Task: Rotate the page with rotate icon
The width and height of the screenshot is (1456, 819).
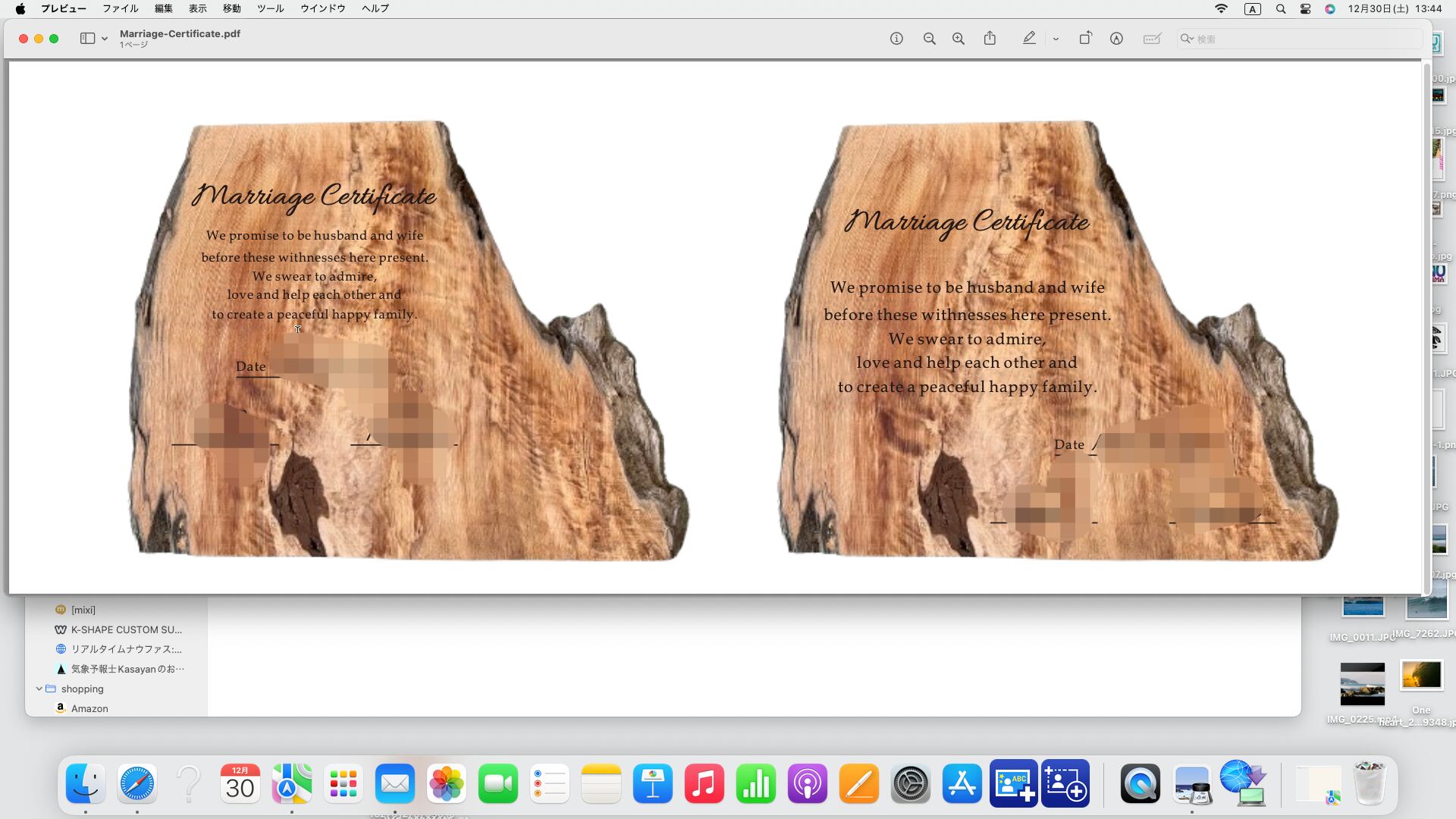Action: (x=1085, y=39)
